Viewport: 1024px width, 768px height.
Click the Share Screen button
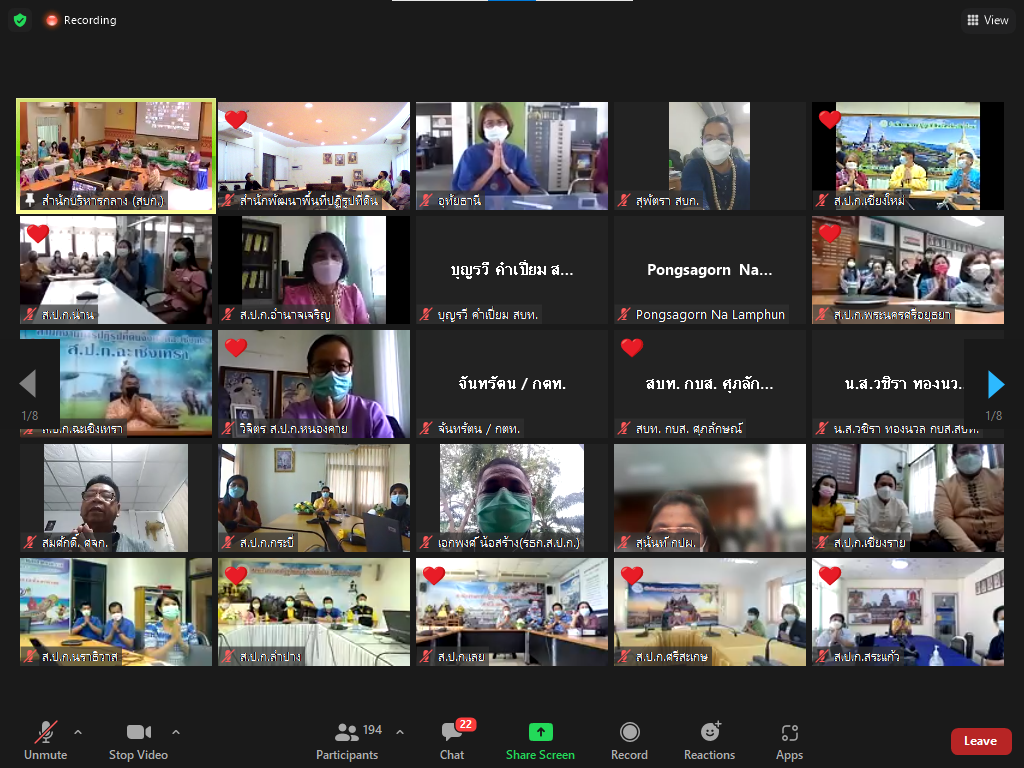(540, 741)
